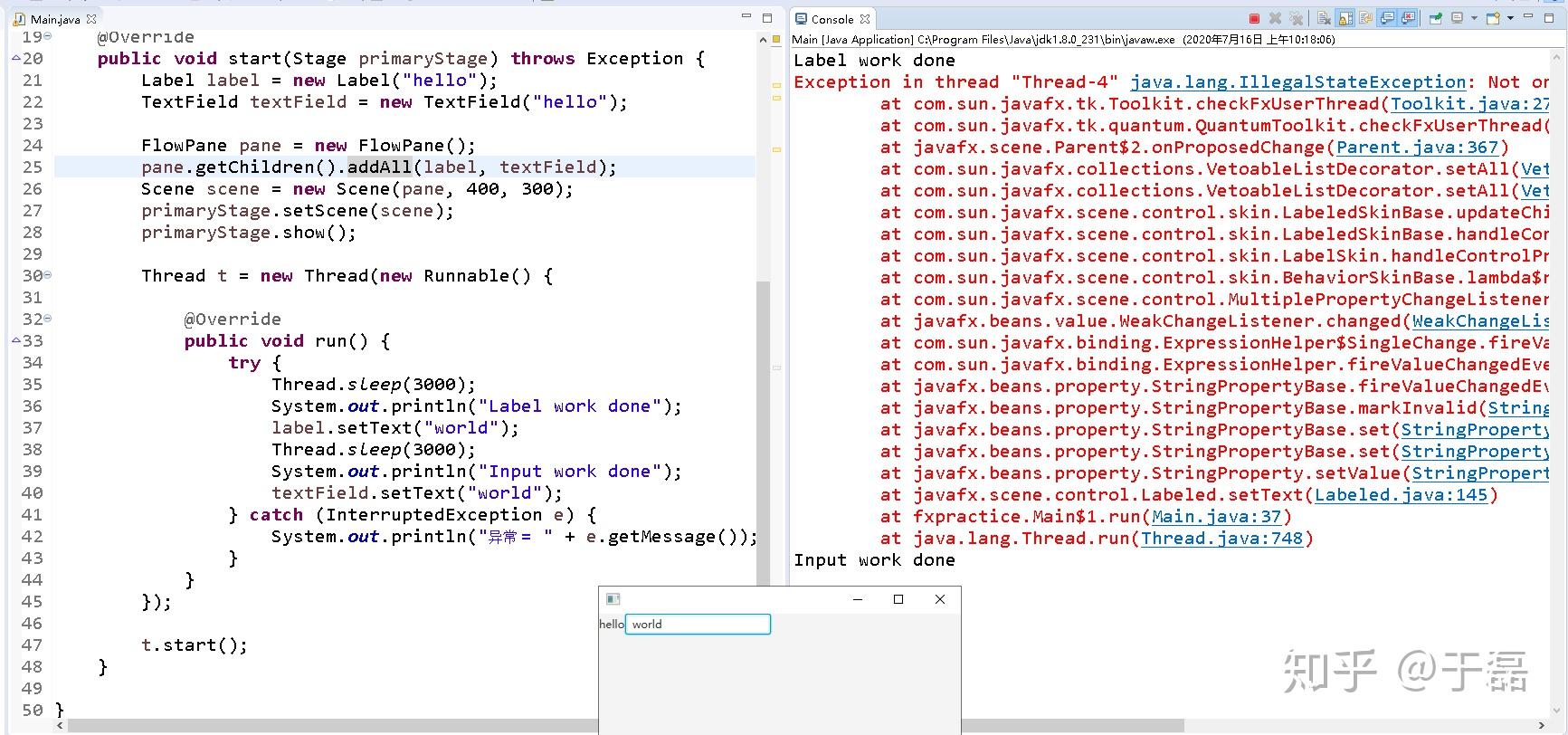Click the text field containing 'world'

(698, 624)
